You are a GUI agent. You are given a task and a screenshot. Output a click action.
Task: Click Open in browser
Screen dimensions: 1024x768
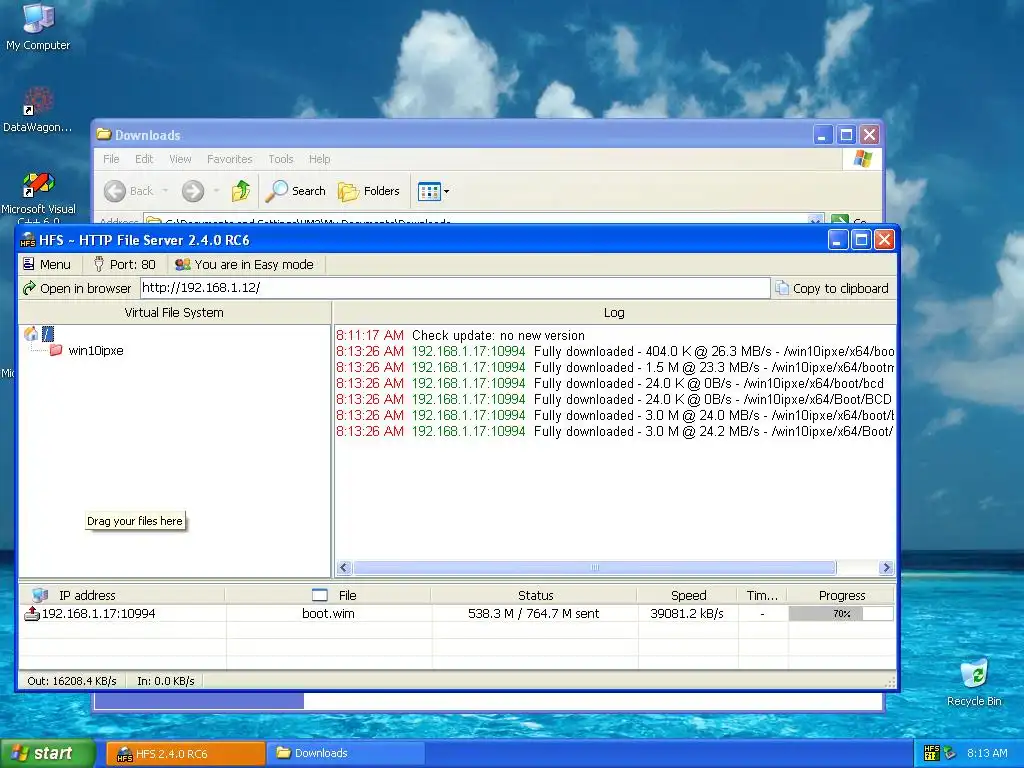click(x=77, y=288)
